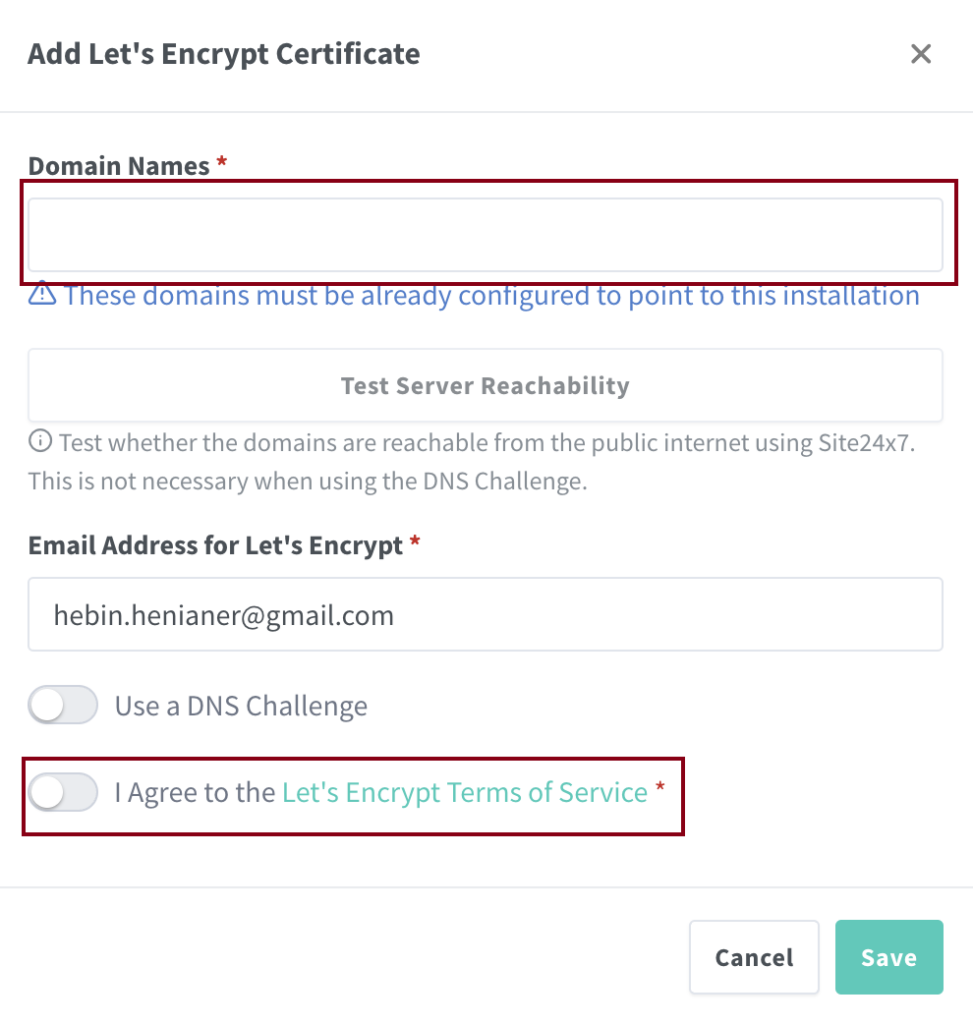Open the Let's Encrypt Terms of Service link
This screenshot has height=1024, width=973.
465,793
